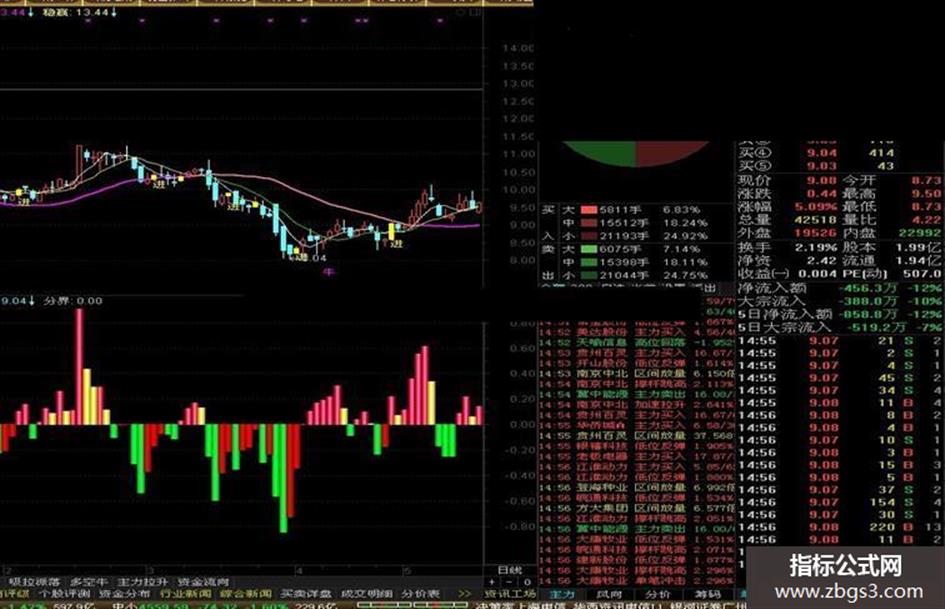
Task: Open the 行业新闻 tab
Action: click(185, 594)
